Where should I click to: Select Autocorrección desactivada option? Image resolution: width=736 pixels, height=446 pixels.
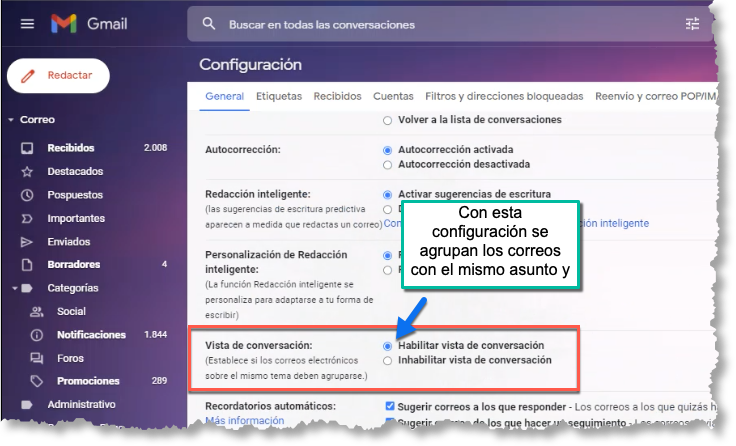point(387,165)
